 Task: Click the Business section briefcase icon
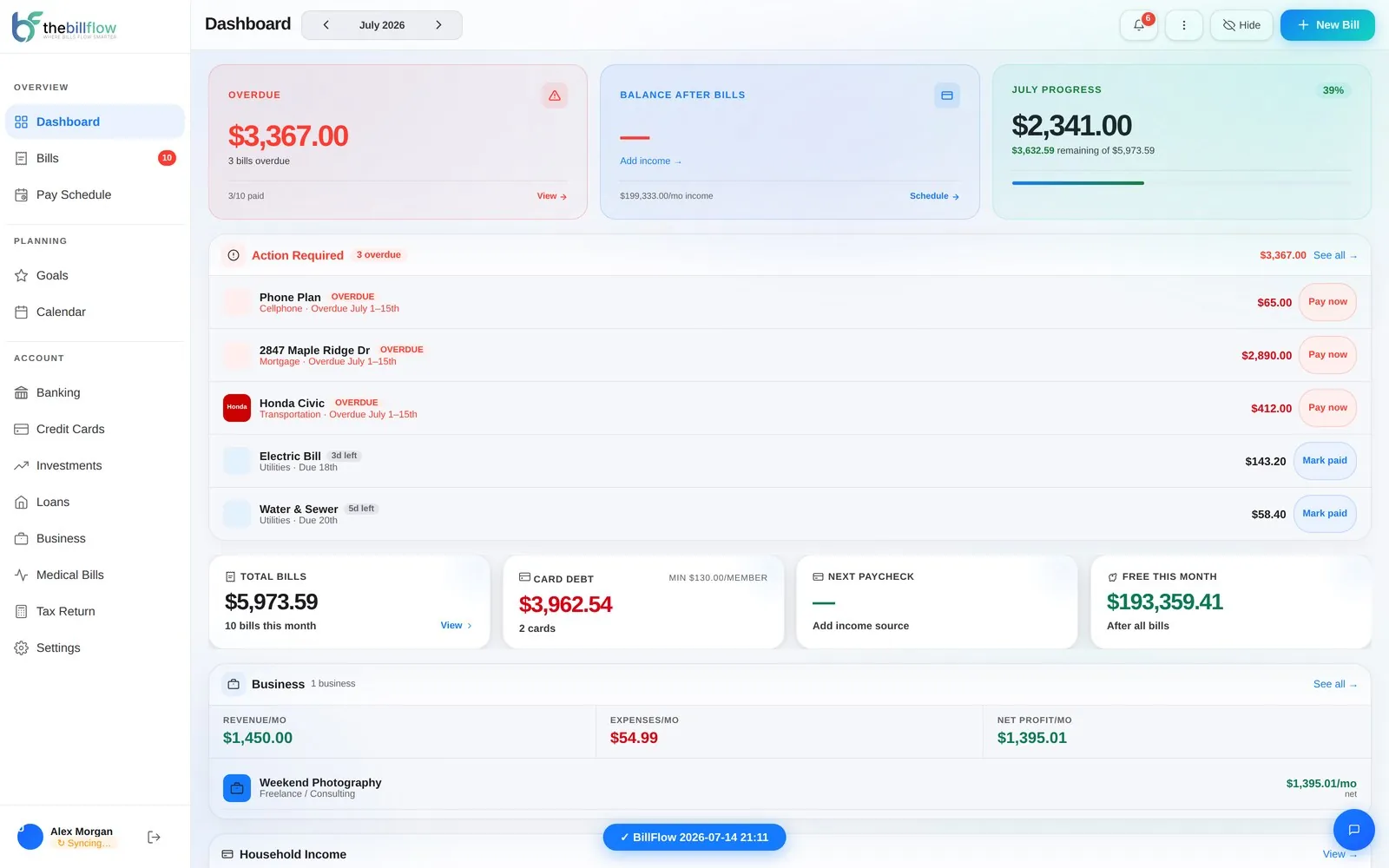(x=234, y=684)
